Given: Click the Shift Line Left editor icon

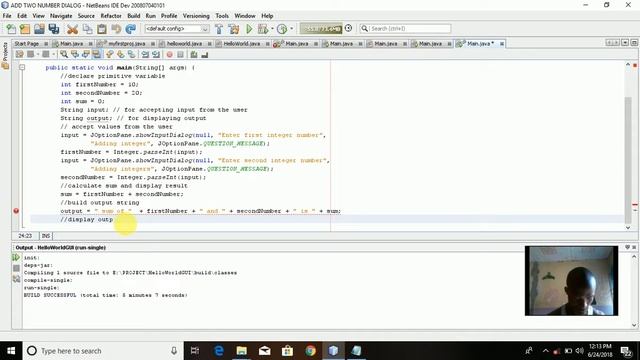Looking at the screenshot, I should 145,54.
